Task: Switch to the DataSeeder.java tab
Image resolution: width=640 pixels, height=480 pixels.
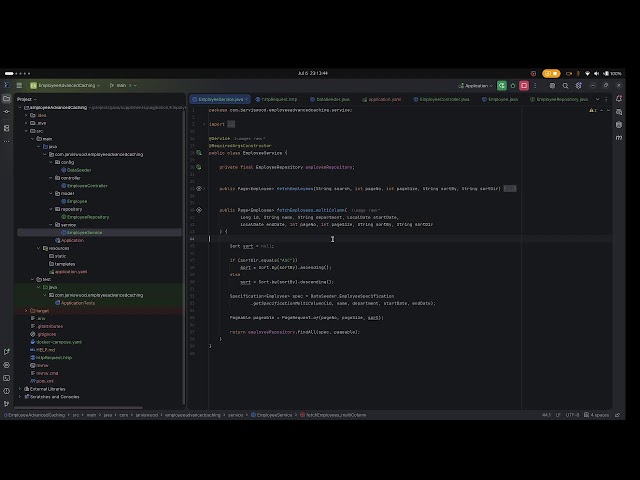Action: [x=330, y=99]
